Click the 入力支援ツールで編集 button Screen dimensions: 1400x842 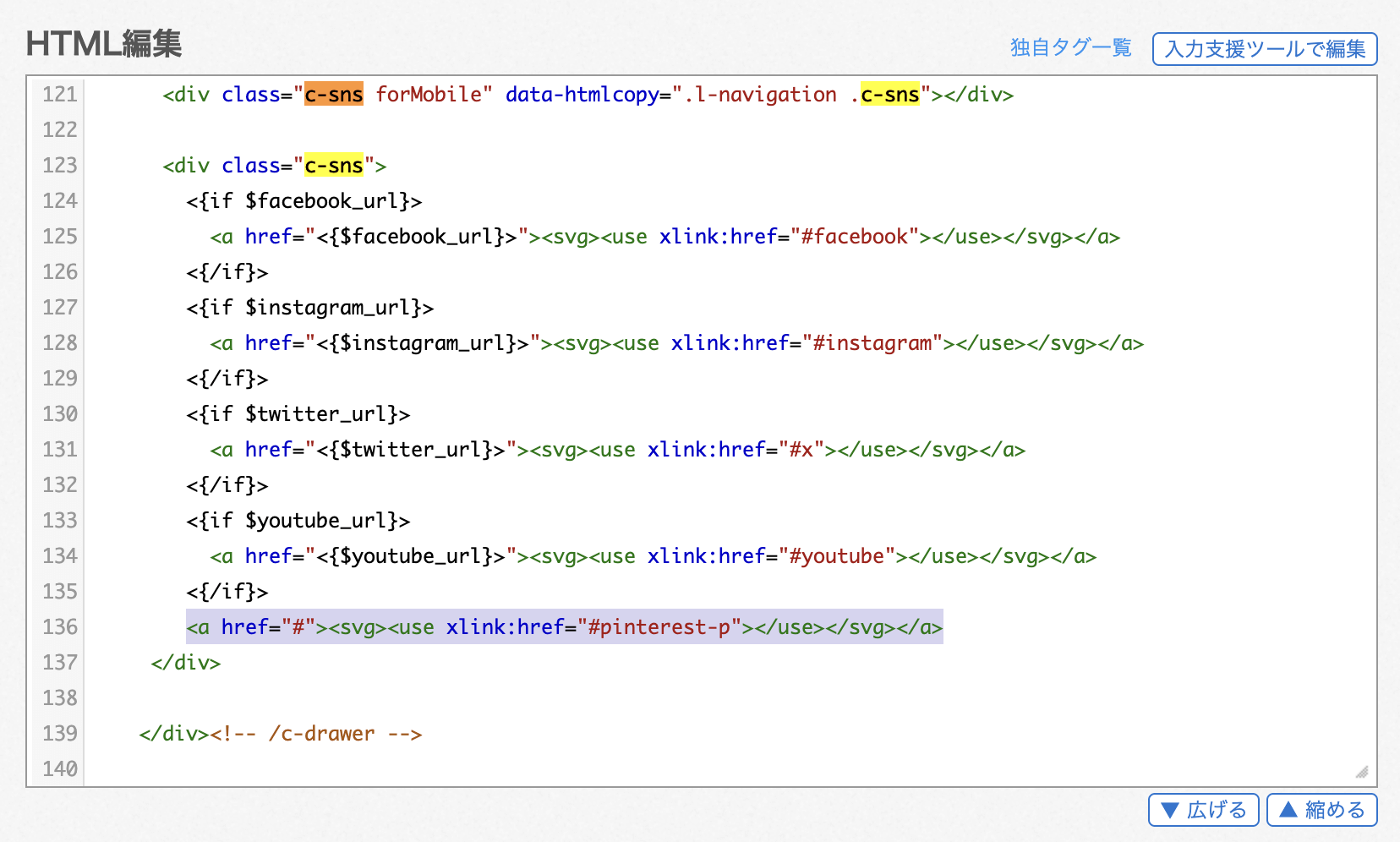click(x=1265, y=49)
